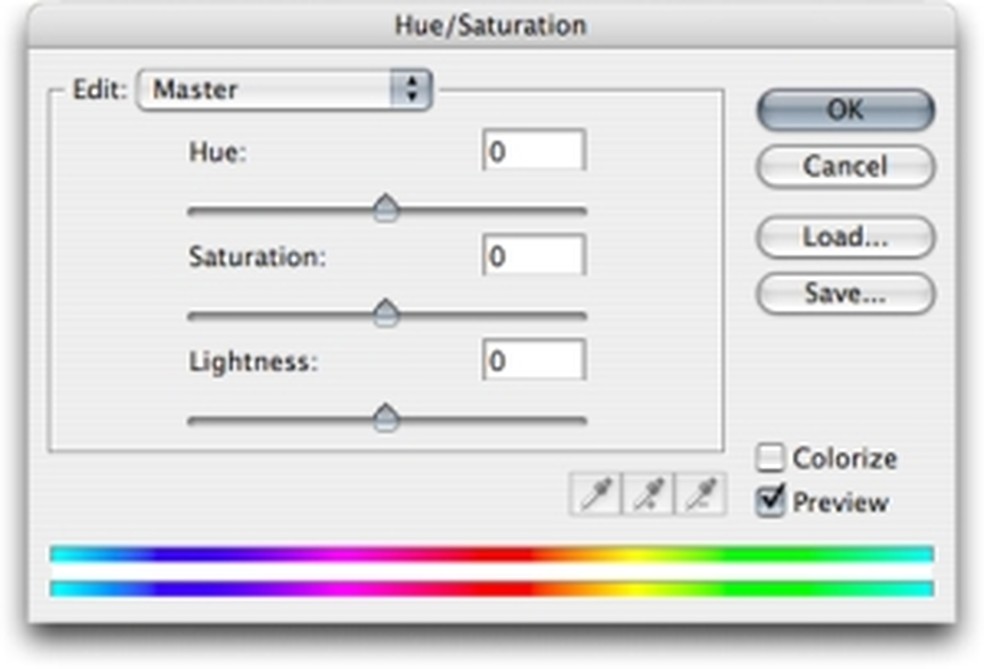Click the Saturation slider handle
Screen dimensions: 984x669
tap(387, 312)
